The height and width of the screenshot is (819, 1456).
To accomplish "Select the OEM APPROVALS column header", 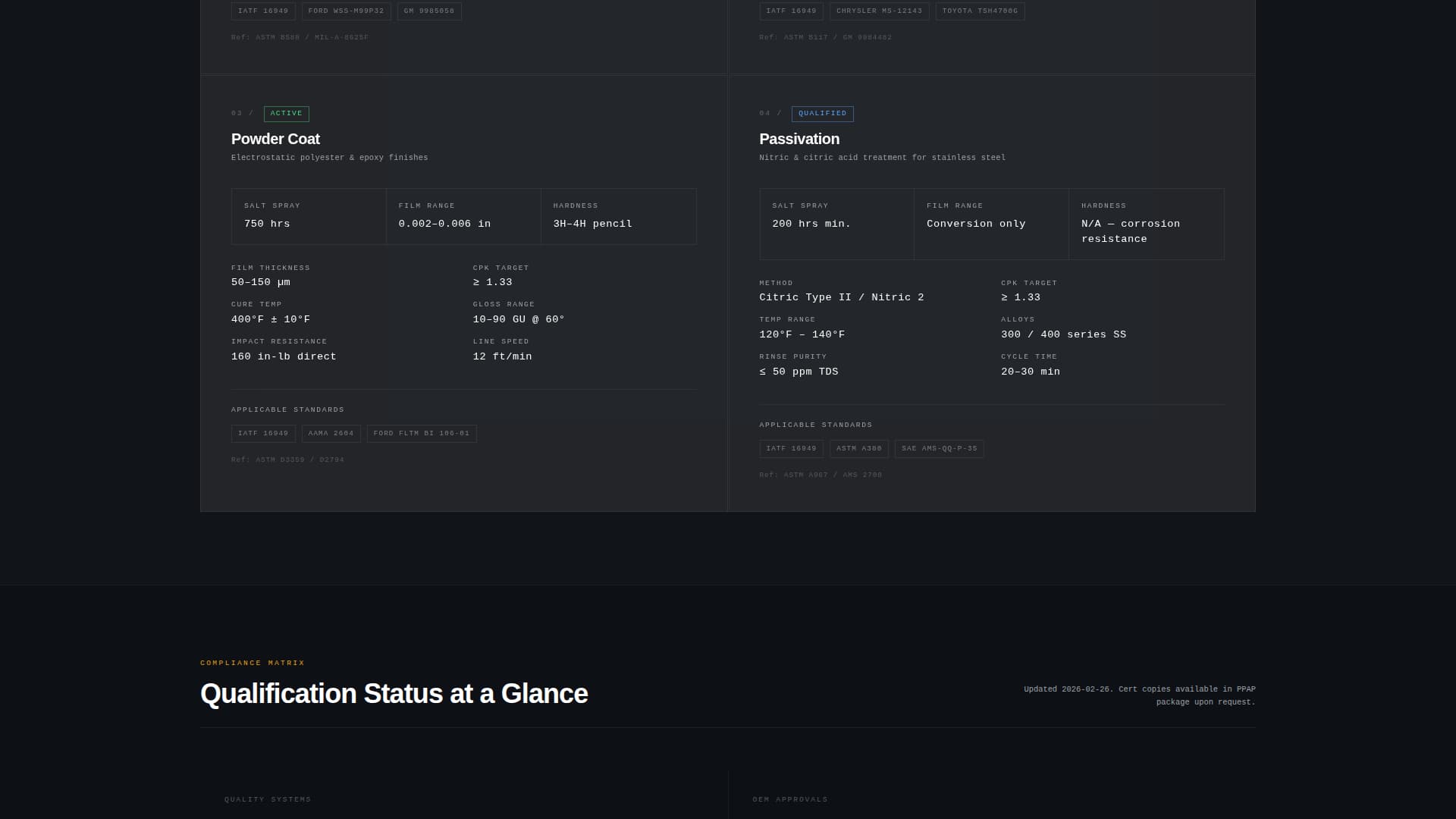I will coord(789,799).
